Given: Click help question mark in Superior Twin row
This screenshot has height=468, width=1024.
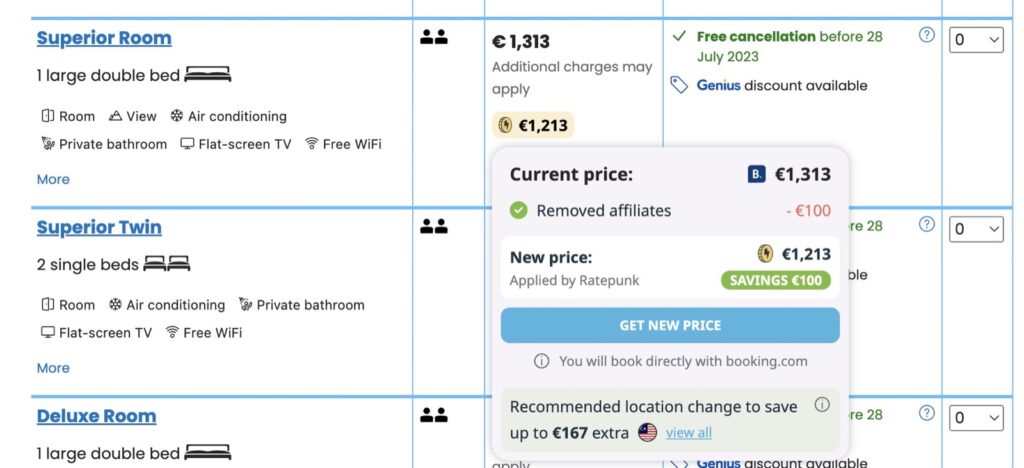Looking at the screenshot, I should (x=926, y=224).
